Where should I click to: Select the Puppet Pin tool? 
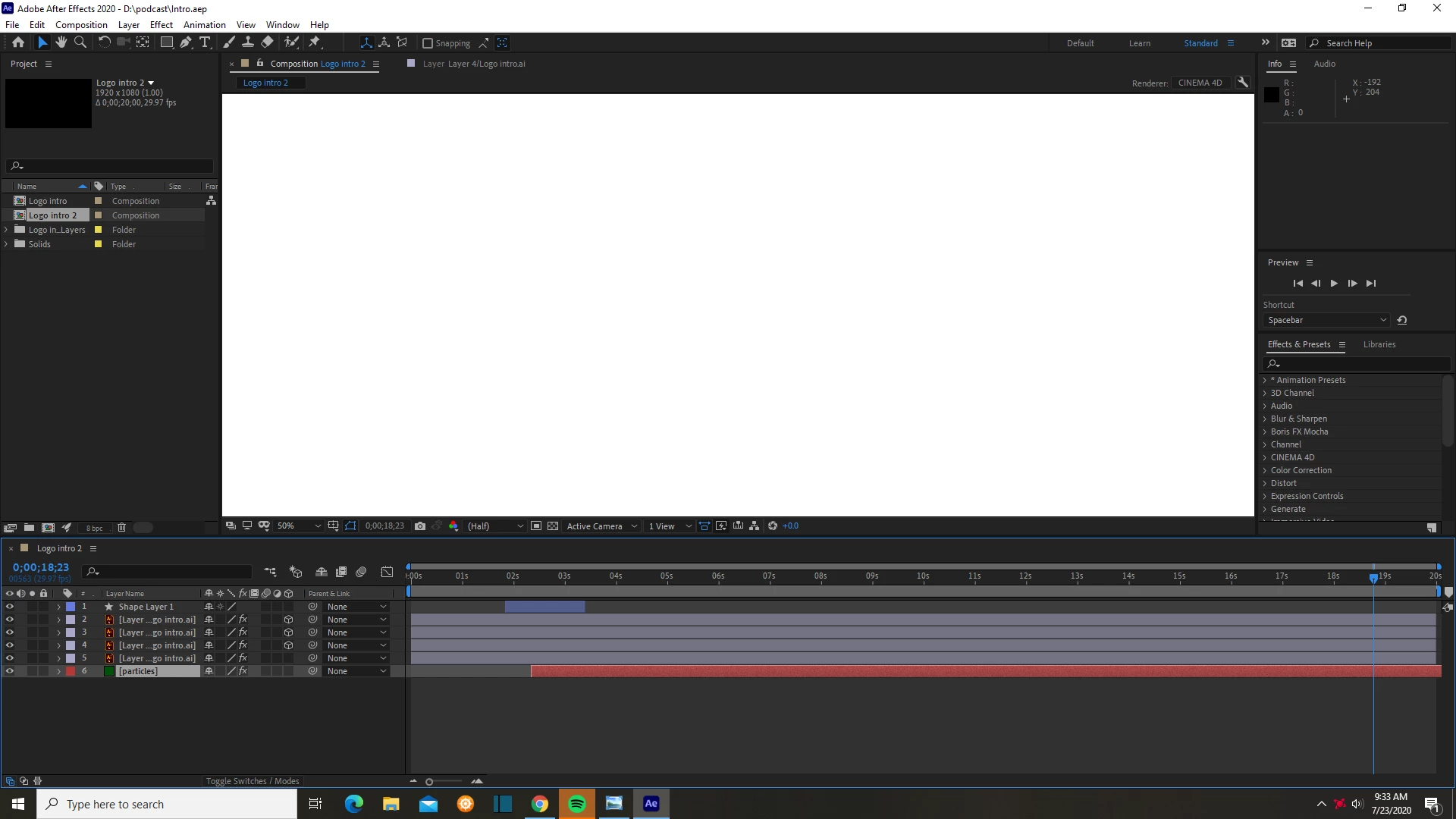coord(315,42)
